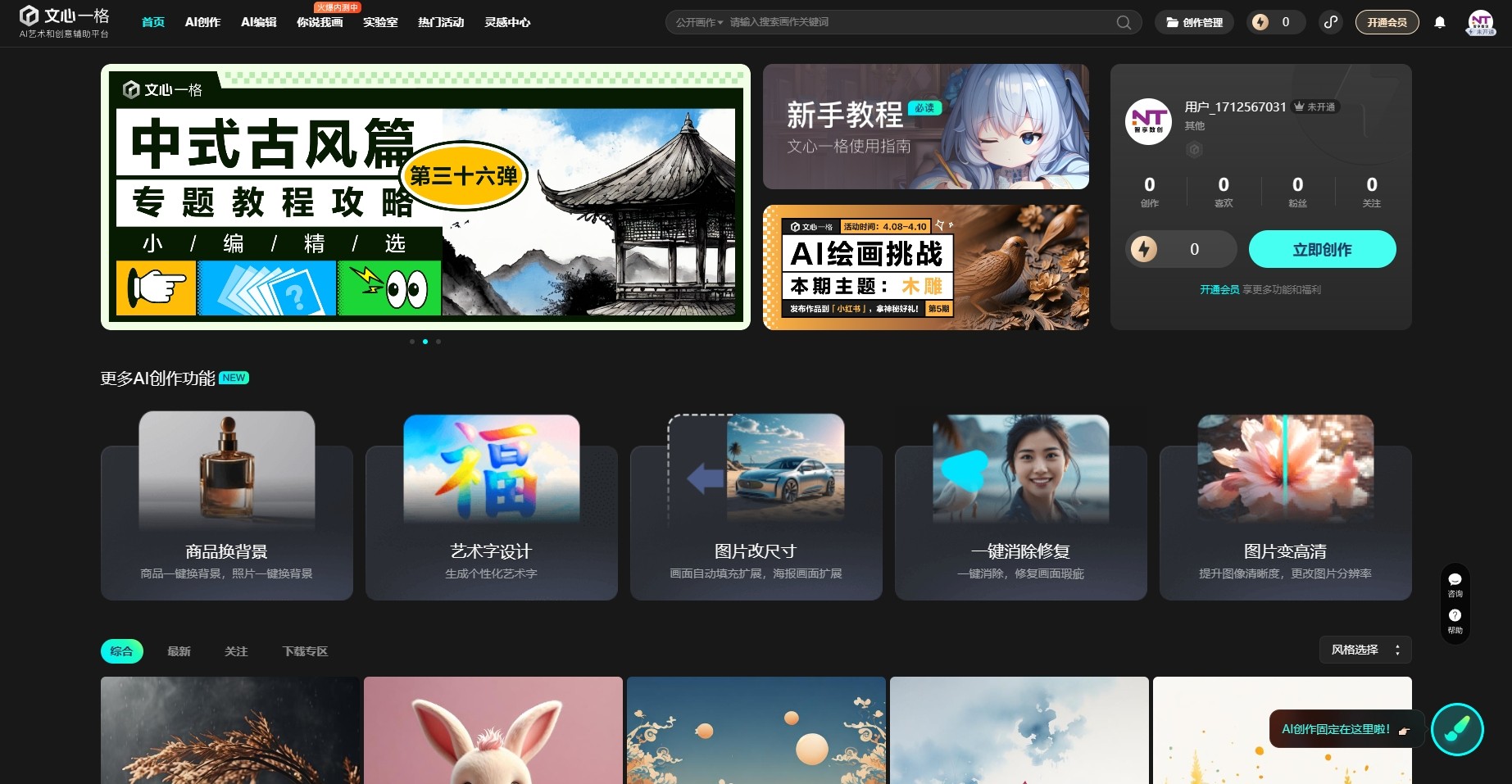This screenshot has height=784, width=1512.
Task: Click the 文心一格 logo in header
Action: point(64,22)
